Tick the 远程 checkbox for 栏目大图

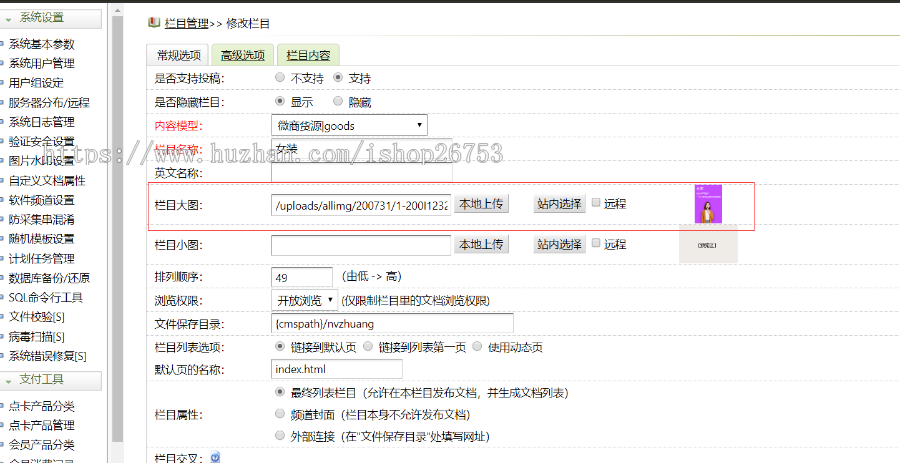(x=596, y=202)
